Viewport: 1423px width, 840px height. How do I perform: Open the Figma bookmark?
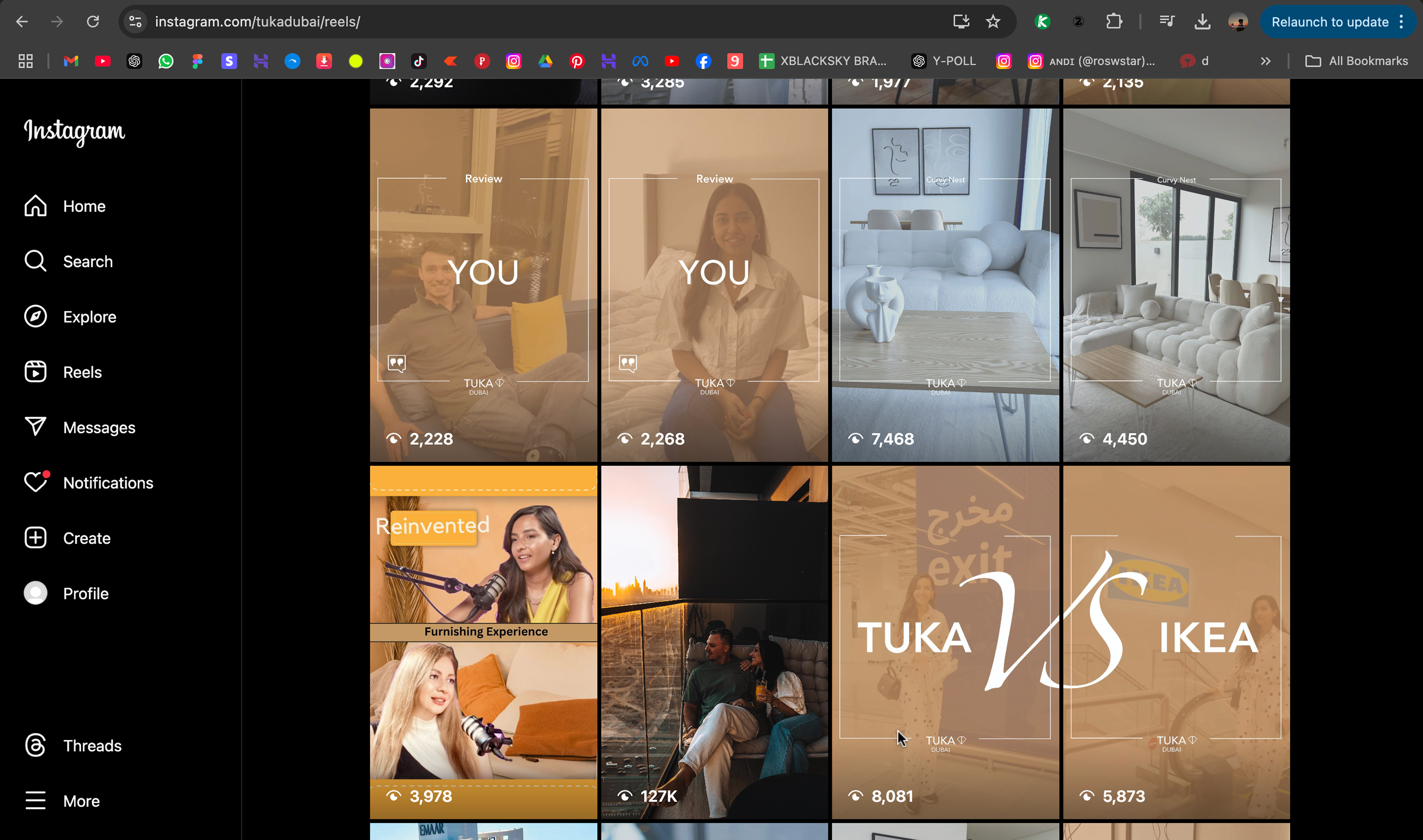coord(197,61)
